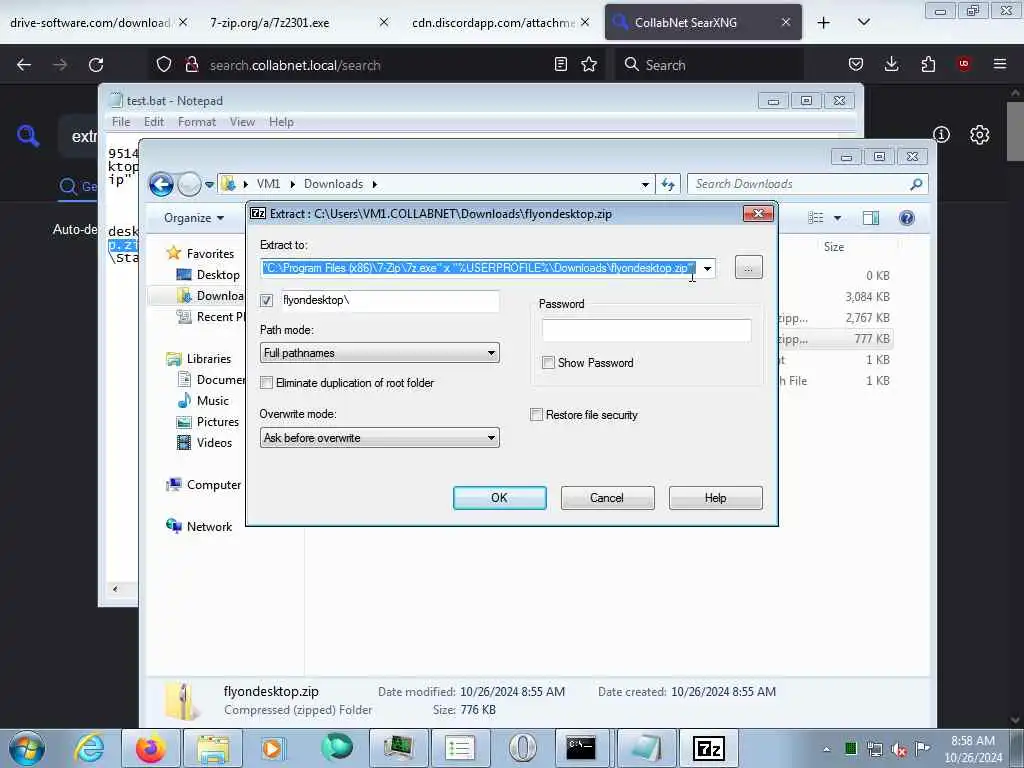Viewport: 1024px width, 768px height.
Task: Change view via the Explorer view icon
Action: [816, 217]
